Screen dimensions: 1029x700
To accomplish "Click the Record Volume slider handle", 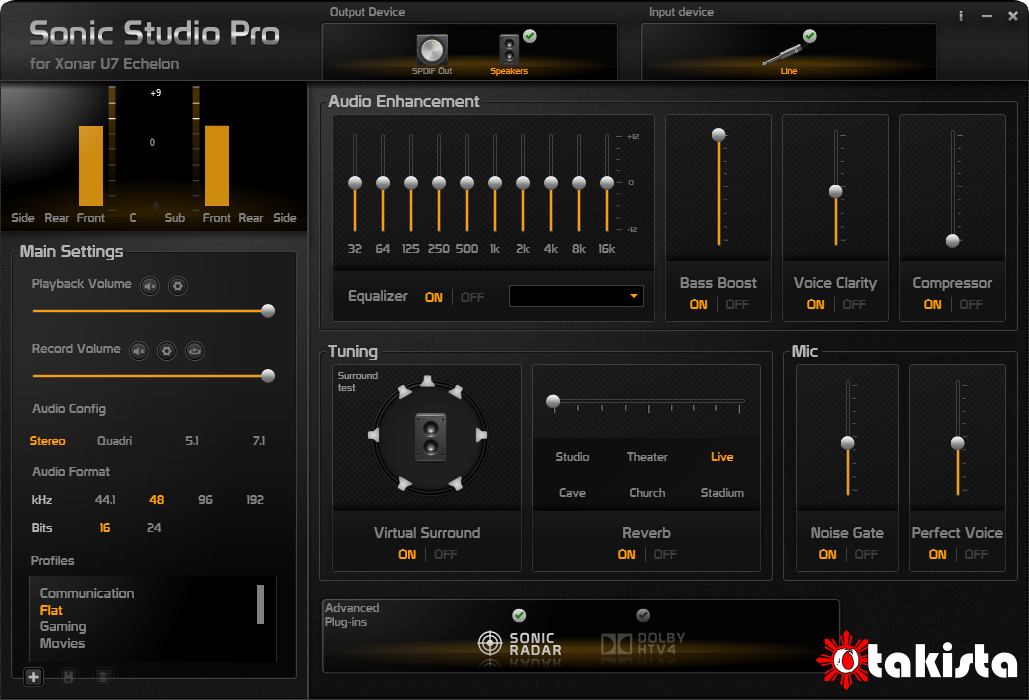I will tap(268, 376).
